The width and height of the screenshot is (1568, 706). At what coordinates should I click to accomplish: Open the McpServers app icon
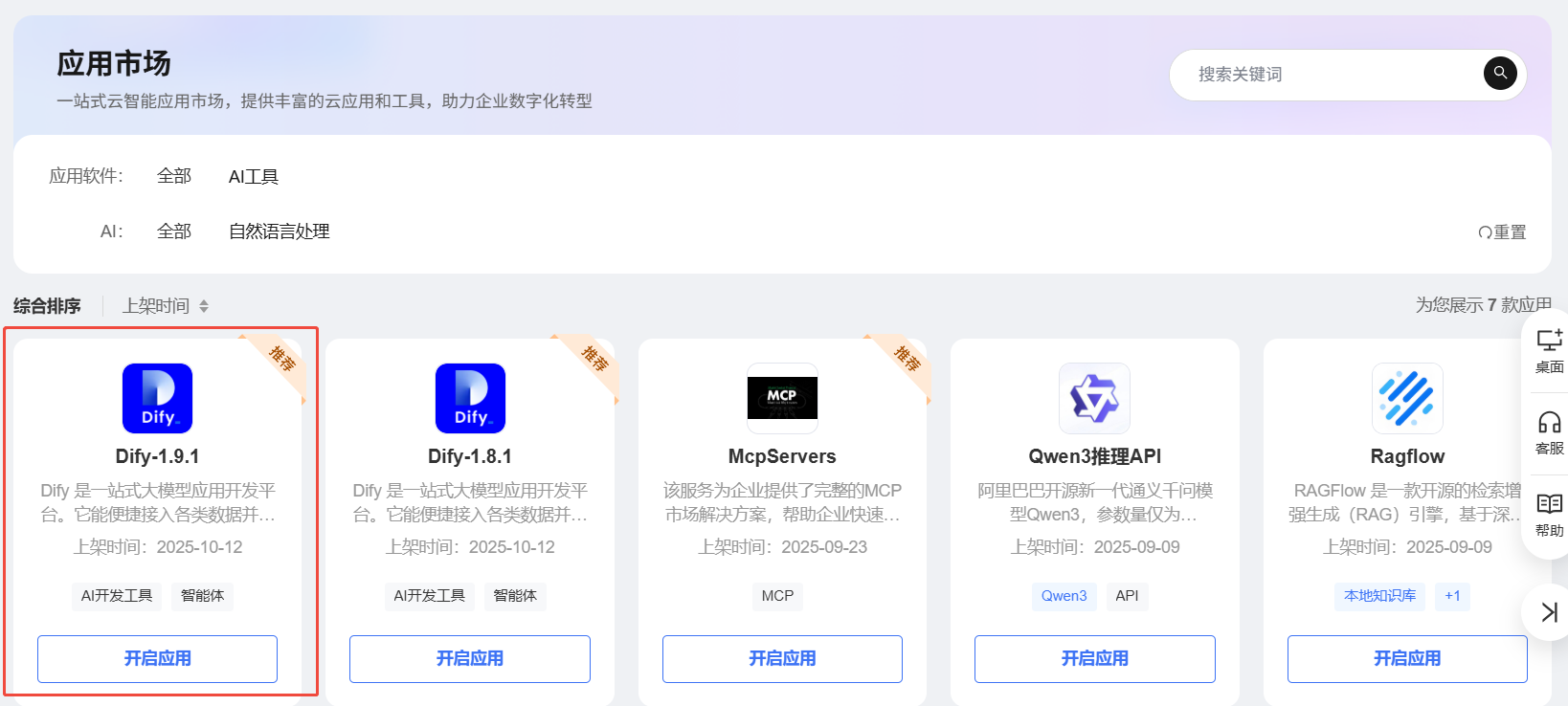[782, 398]
